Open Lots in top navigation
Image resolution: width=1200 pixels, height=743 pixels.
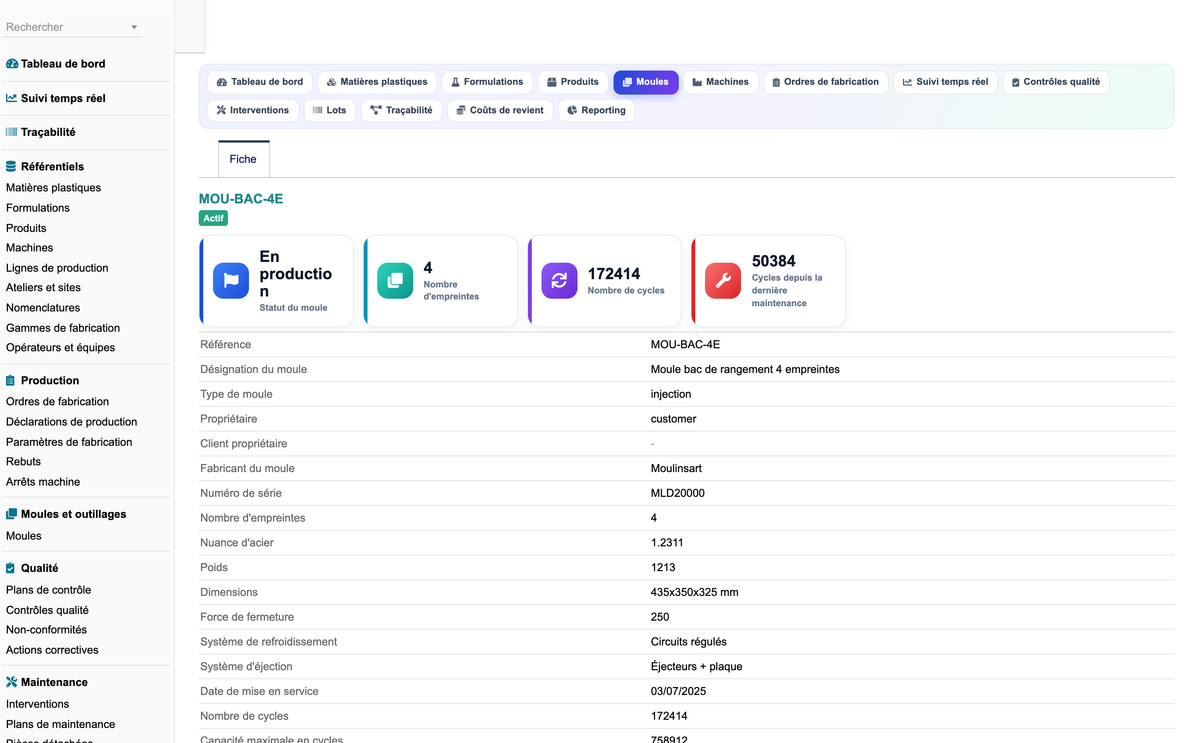329,110
